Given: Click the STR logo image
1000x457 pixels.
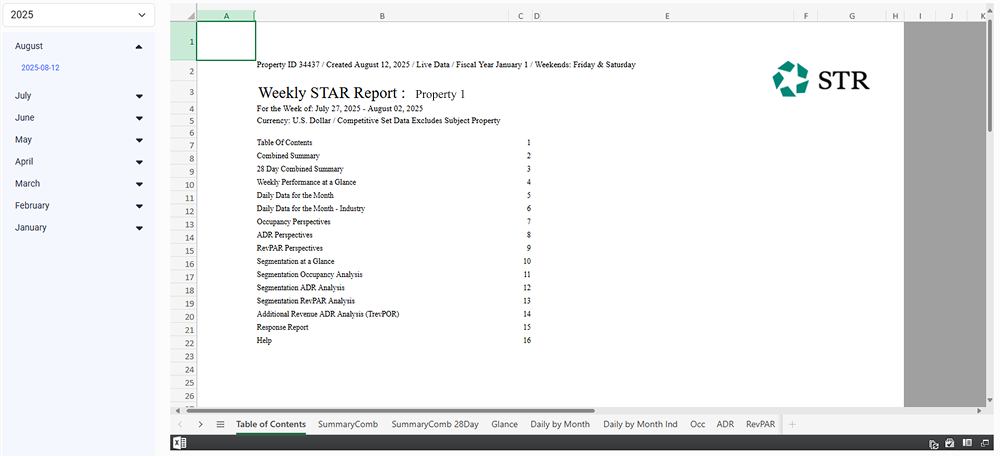Looking at the screenshot, I should (821, 79).
